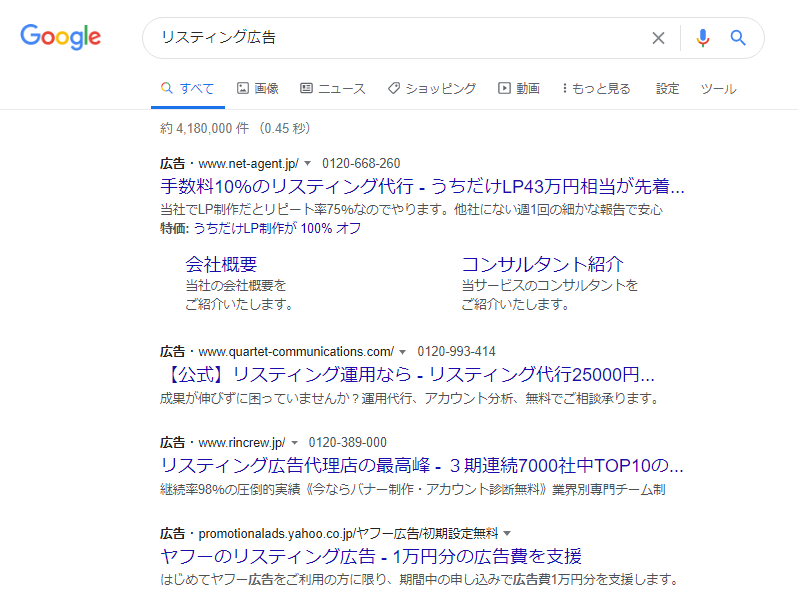Expand the もっと見る menu
The height and width of the screenshot is (614, 798).
[x=596, y=89]
